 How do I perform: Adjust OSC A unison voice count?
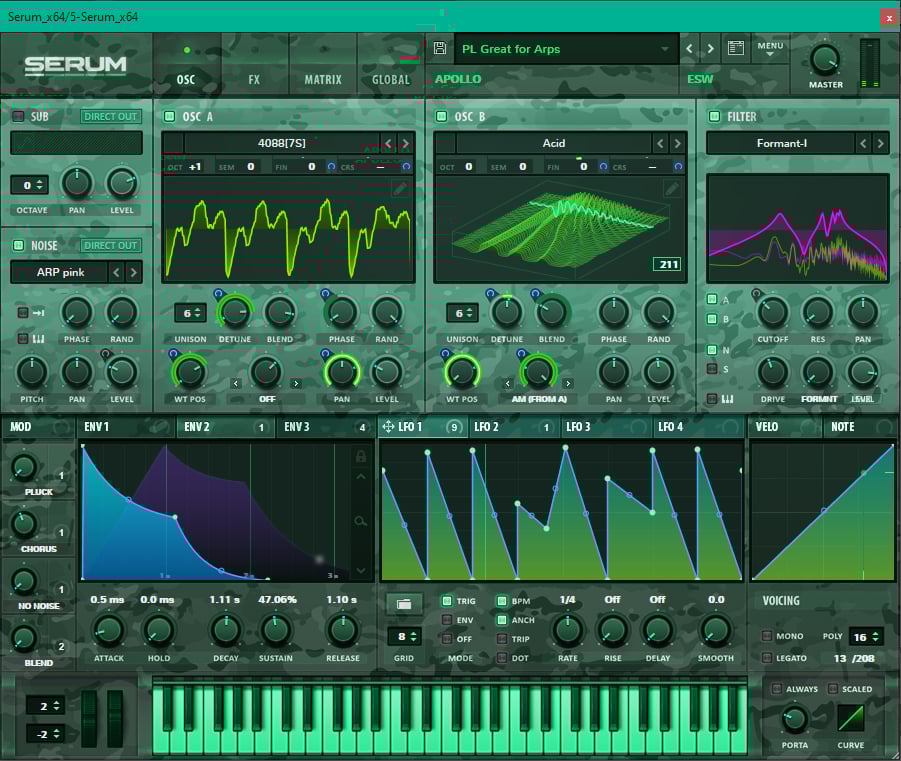click(x=190, y=313)
